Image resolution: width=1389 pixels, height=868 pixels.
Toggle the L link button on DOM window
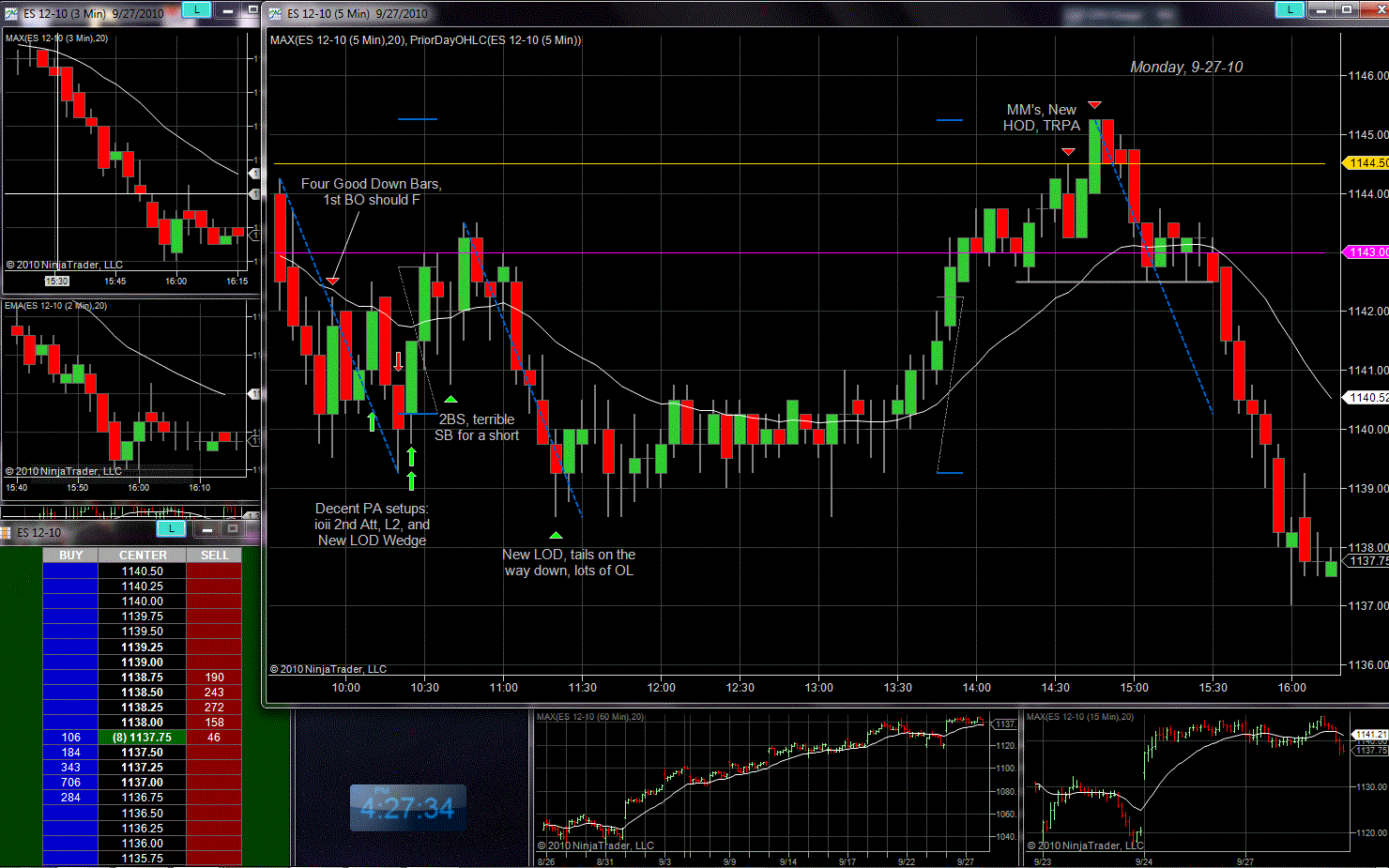point(171,529)
